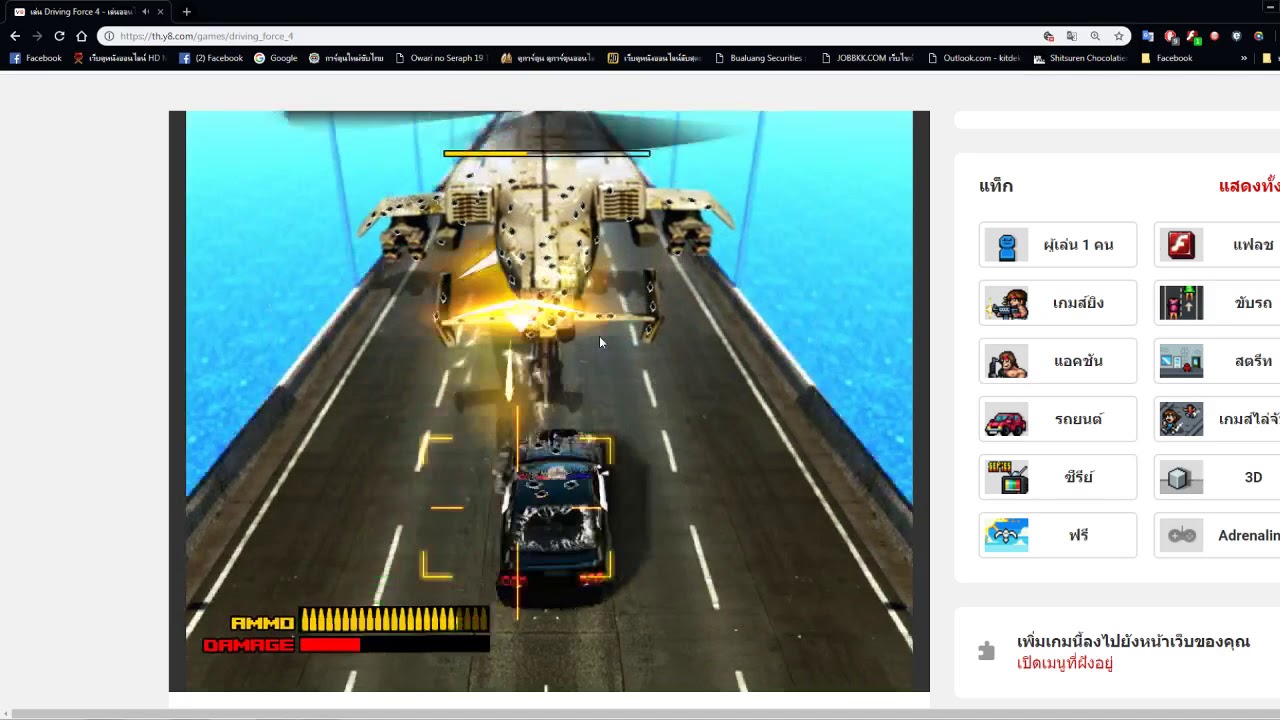1280x720 pixels.
Task: Open the JOBBKK.COM bookmark
Action: (867, 58)
